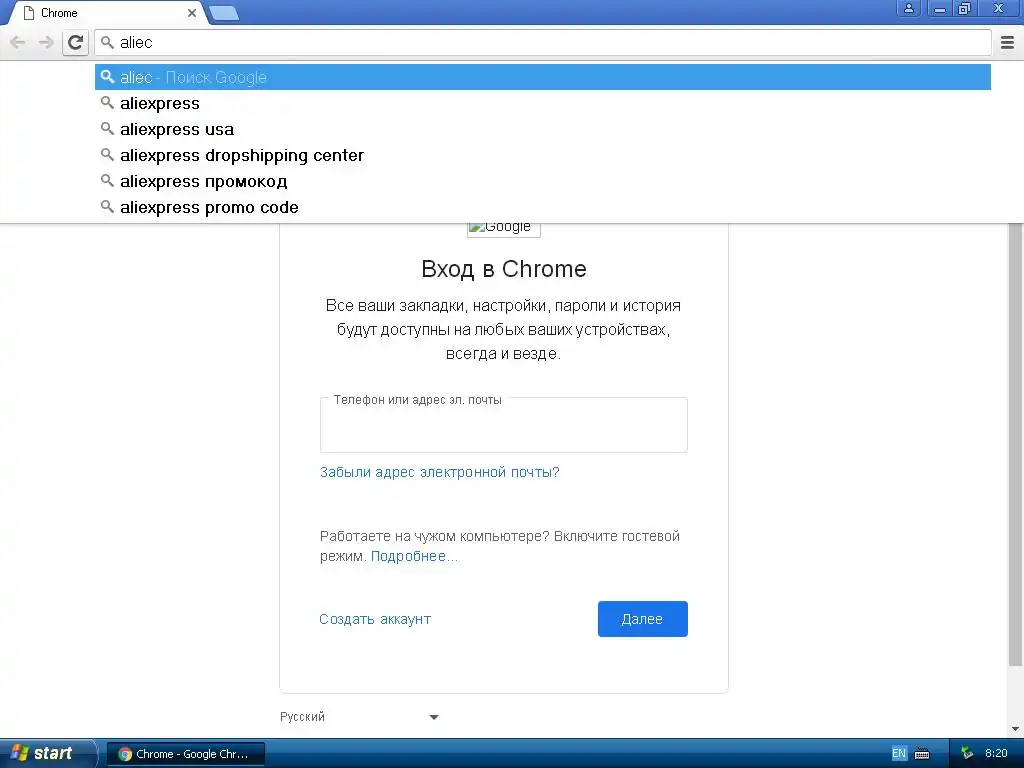
Task: Select the 'aliexpress' suggestion
Action: tap(543, 103)
